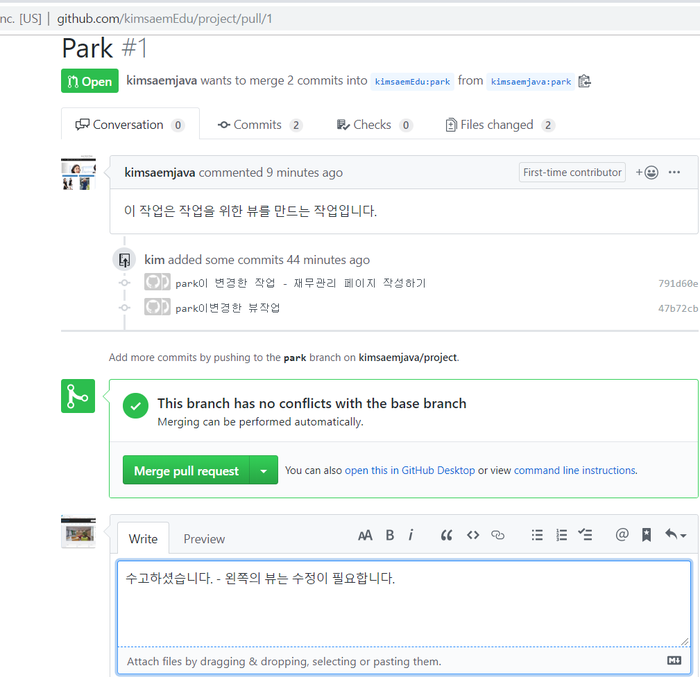Insert a quote in the comment

[446, 535]
